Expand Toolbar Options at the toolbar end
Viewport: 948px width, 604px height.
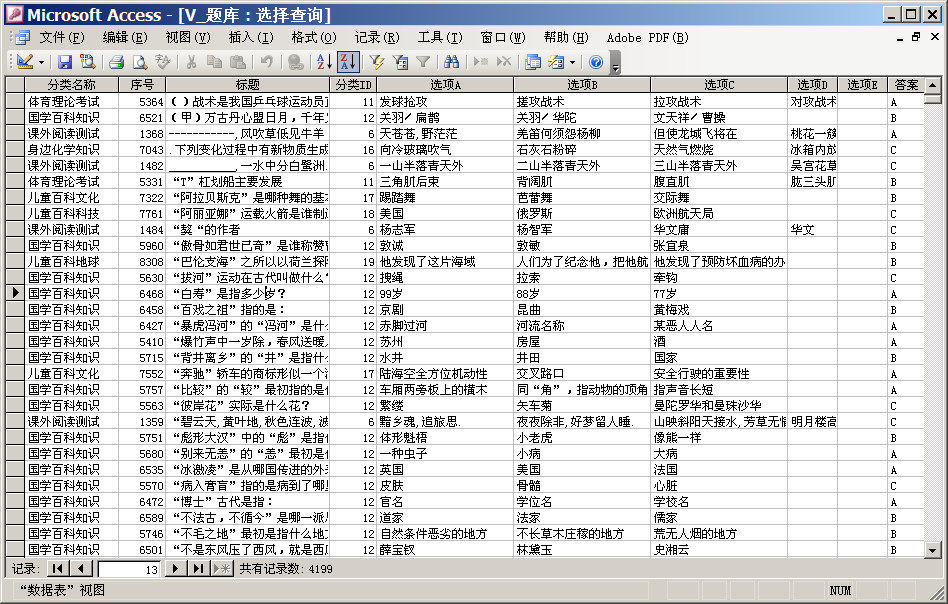(x=615, y=62)
